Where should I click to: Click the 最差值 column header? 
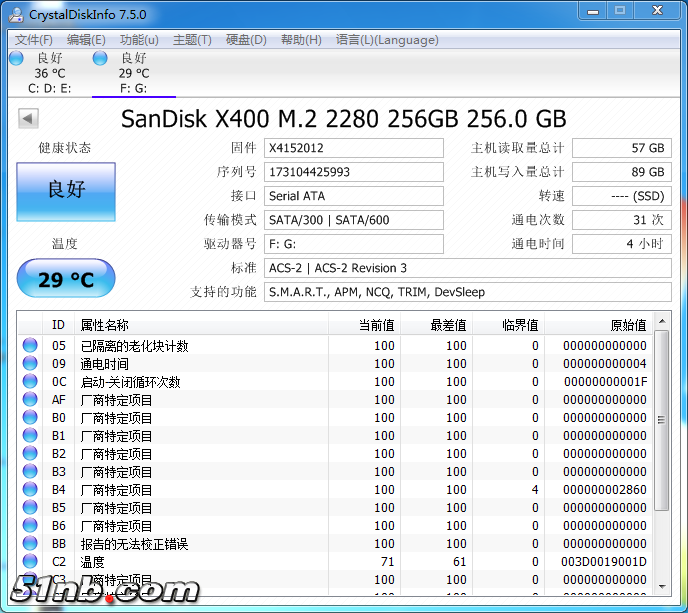click(x=437, y=325)
